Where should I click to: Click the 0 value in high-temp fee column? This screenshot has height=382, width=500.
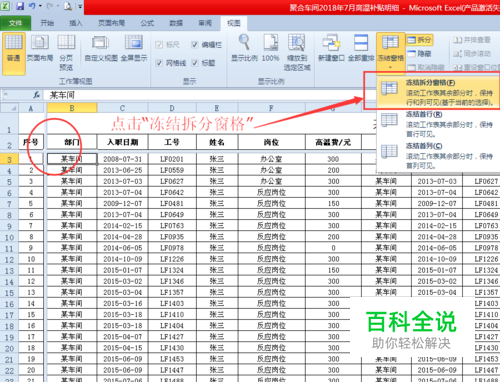pos(333,248)
